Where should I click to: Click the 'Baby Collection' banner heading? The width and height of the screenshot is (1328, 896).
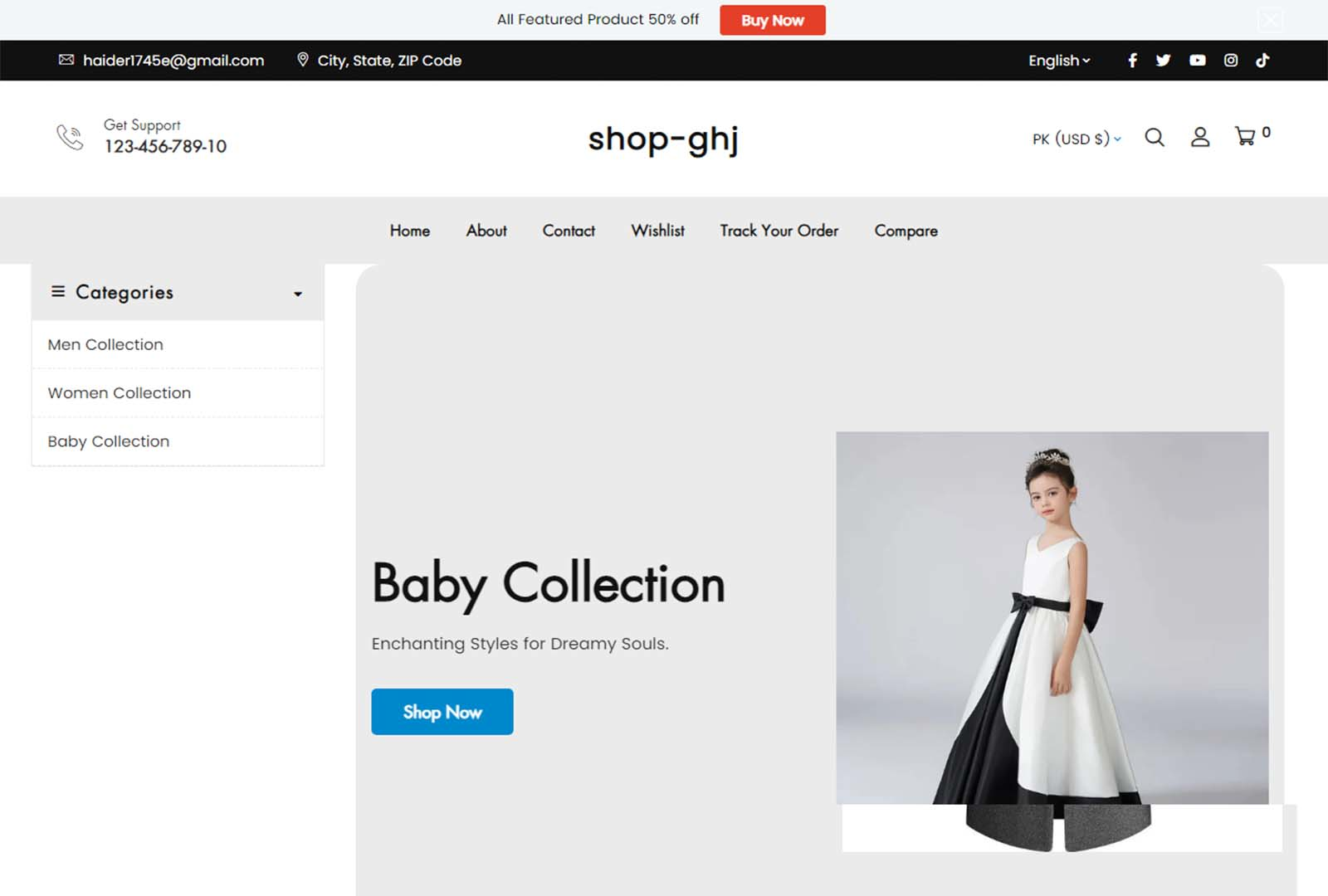point(549,585)
